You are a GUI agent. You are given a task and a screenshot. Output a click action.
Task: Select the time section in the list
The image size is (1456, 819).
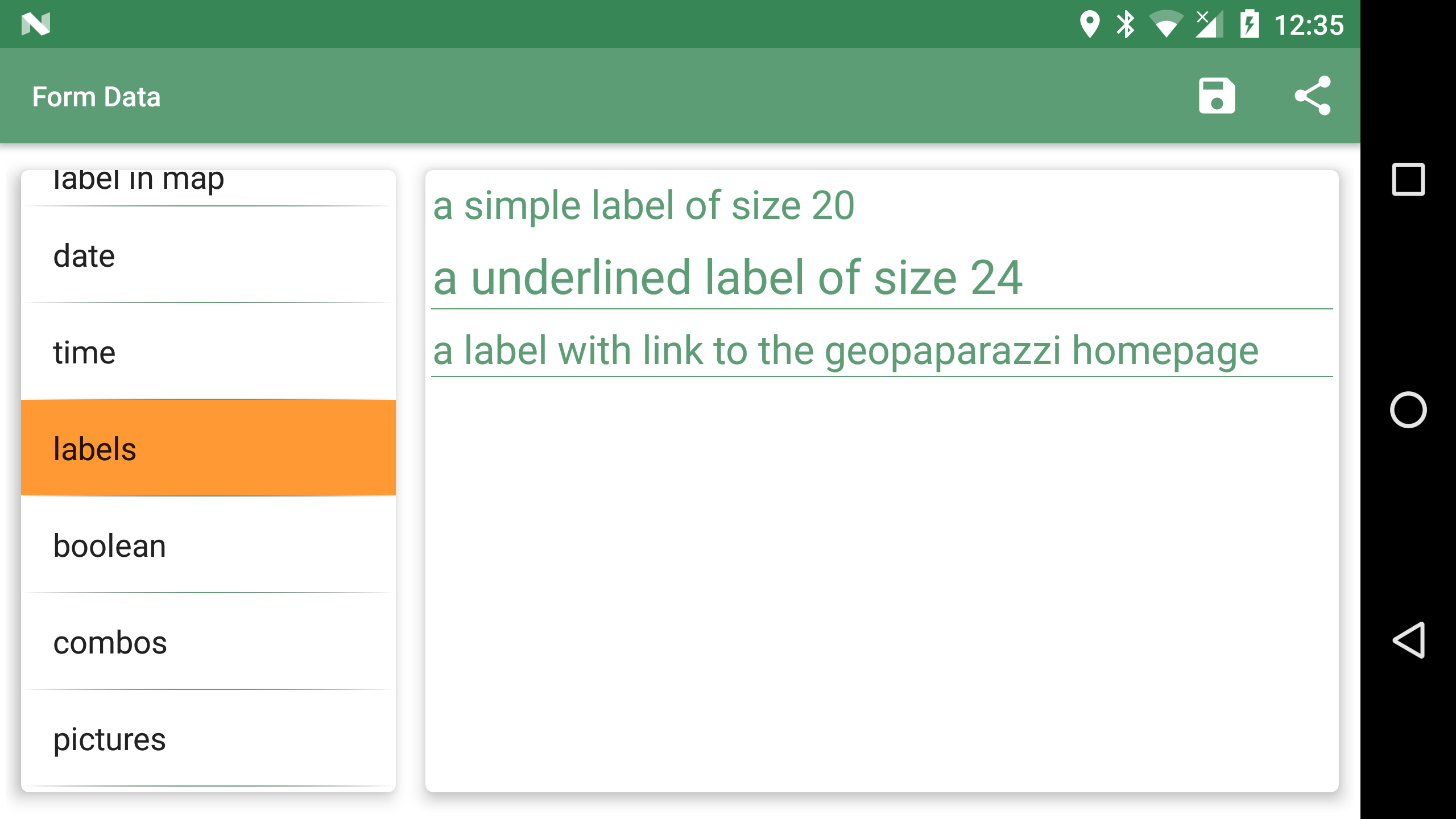(x=208, y=352)
